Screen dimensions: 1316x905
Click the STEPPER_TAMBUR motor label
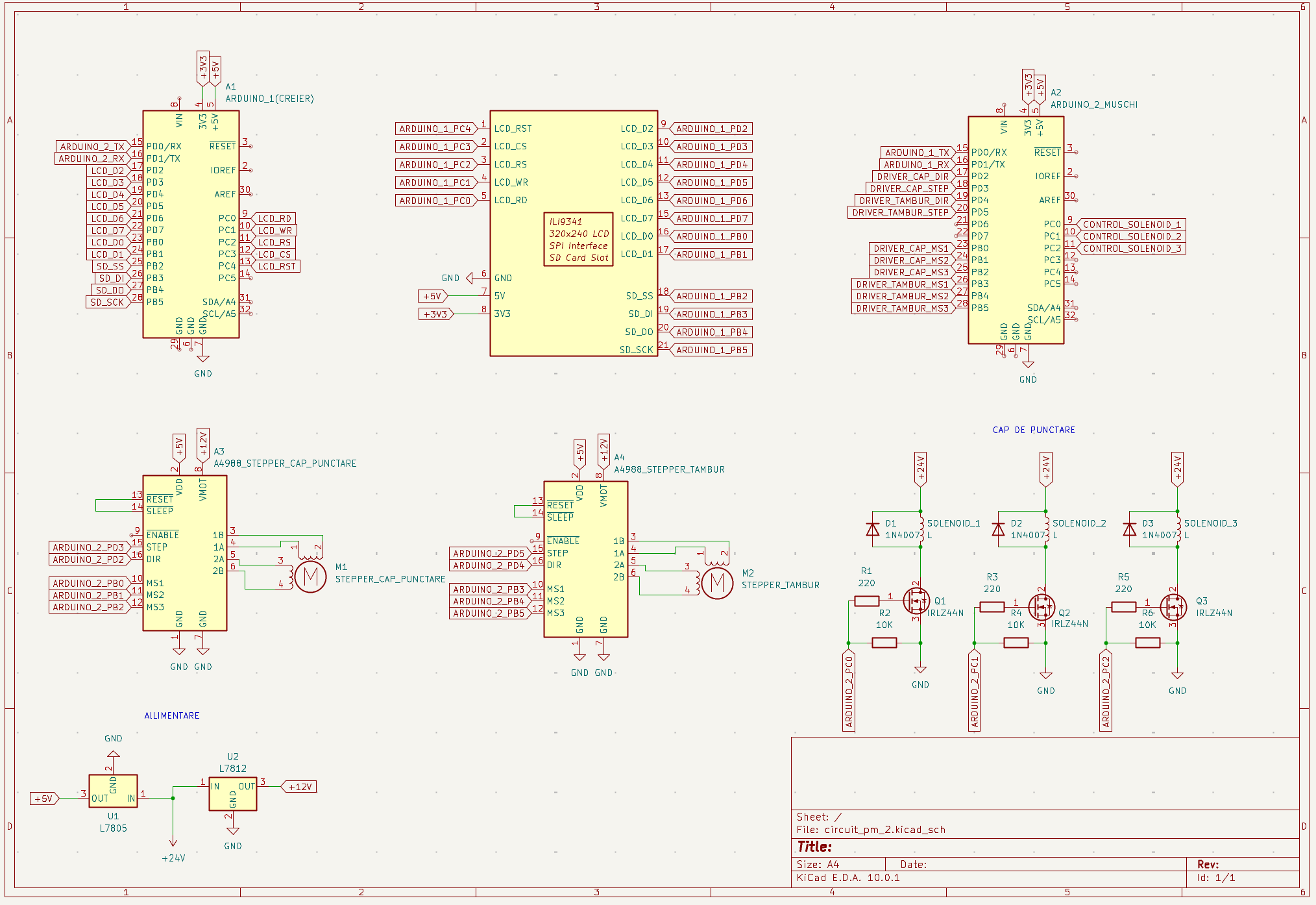(x=781, y=585)
